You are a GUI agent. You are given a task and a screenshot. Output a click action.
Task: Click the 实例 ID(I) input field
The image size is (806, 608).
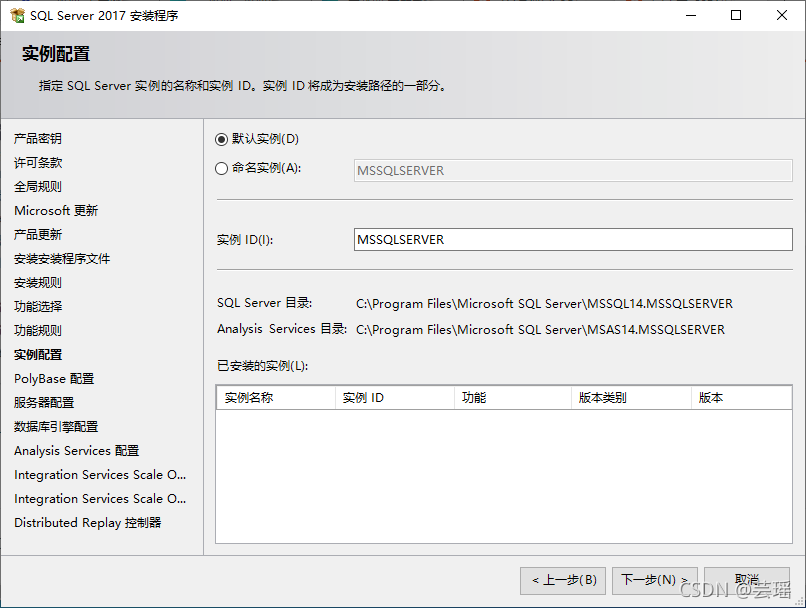click(x=573, y=239)
